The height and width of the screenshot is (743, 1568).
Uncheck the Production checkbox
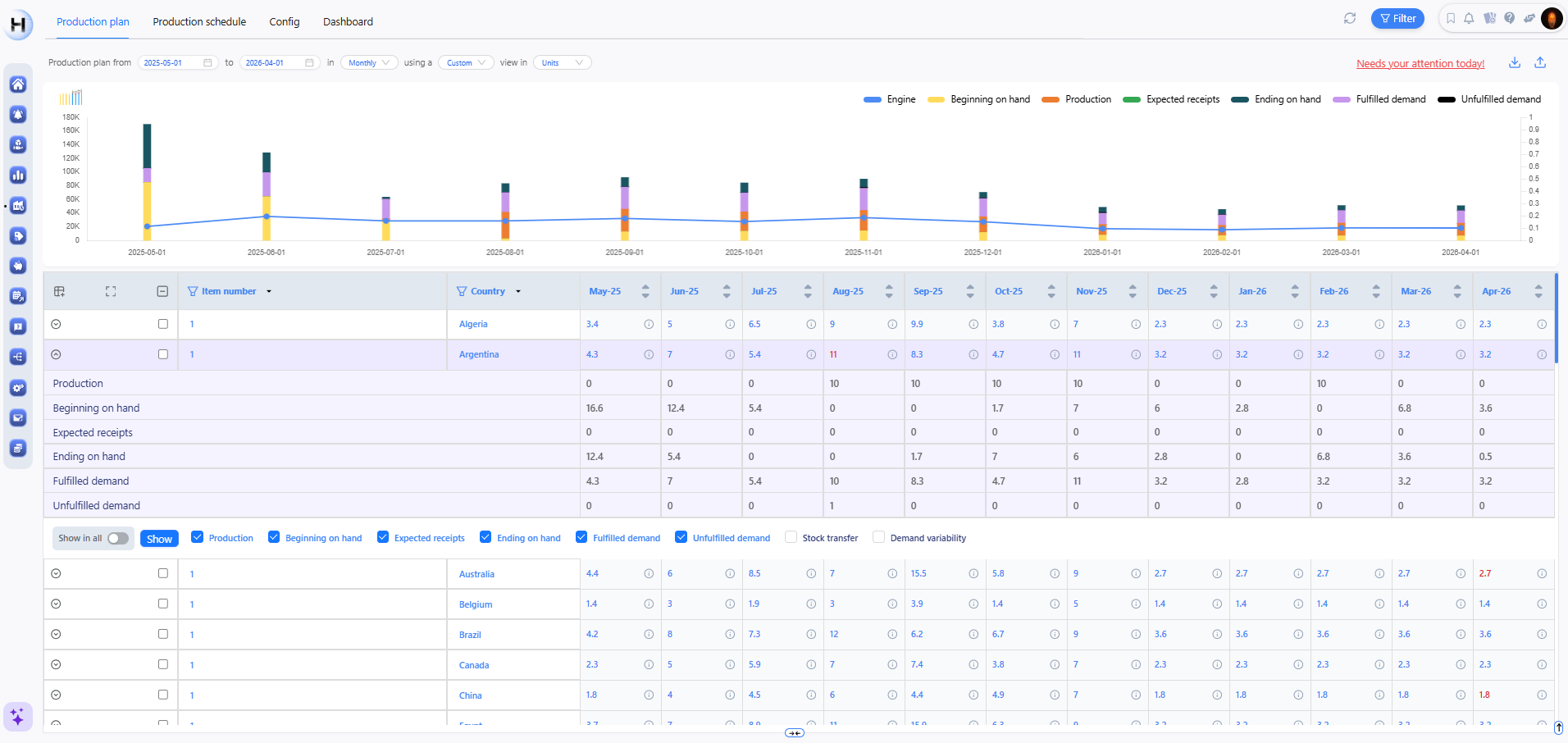tap(197, 537)
